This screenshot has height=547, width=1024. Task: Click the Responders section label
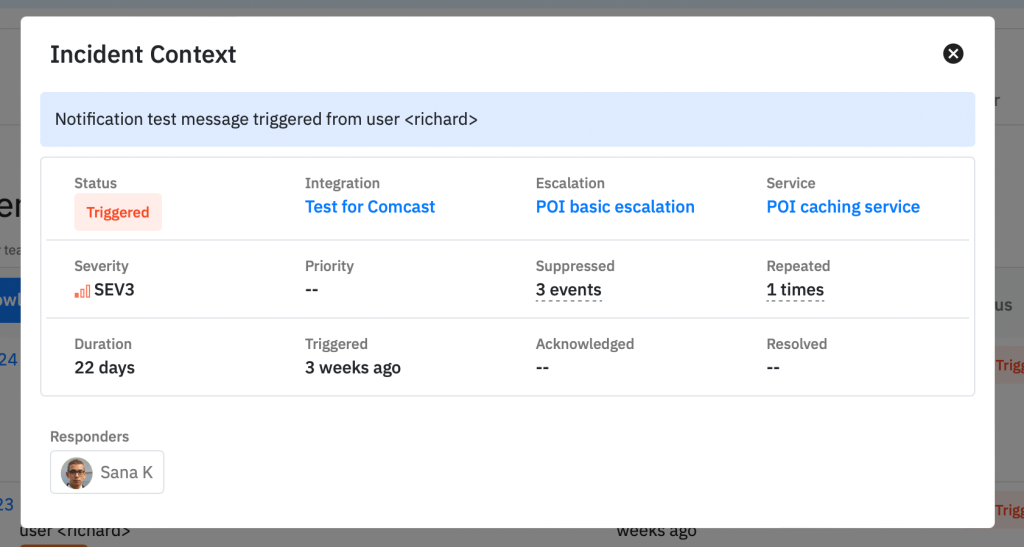click(x=89, y=436)
